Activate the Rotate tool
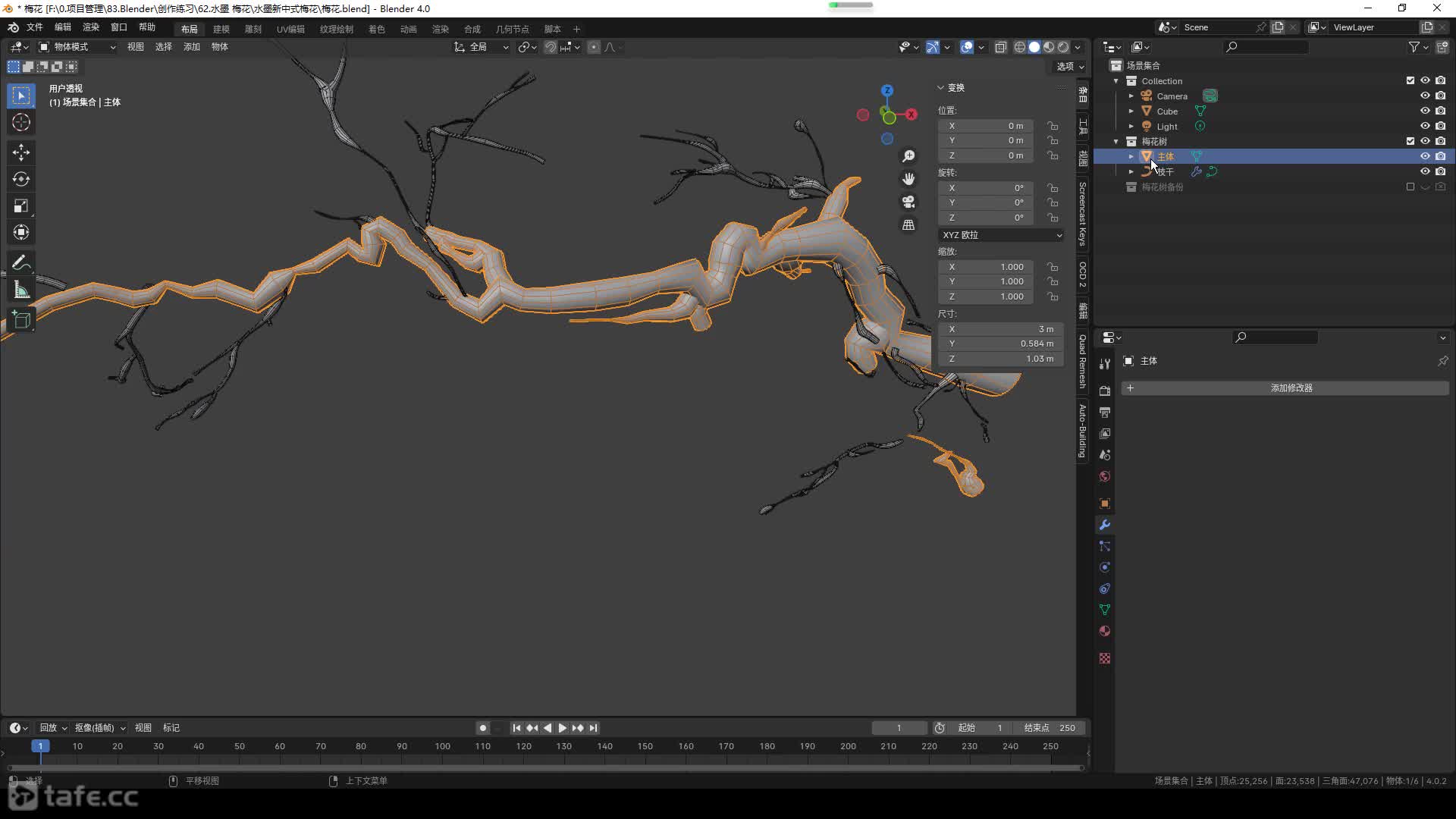Screen dimensions: 1456x819 (x=21, y=179)
